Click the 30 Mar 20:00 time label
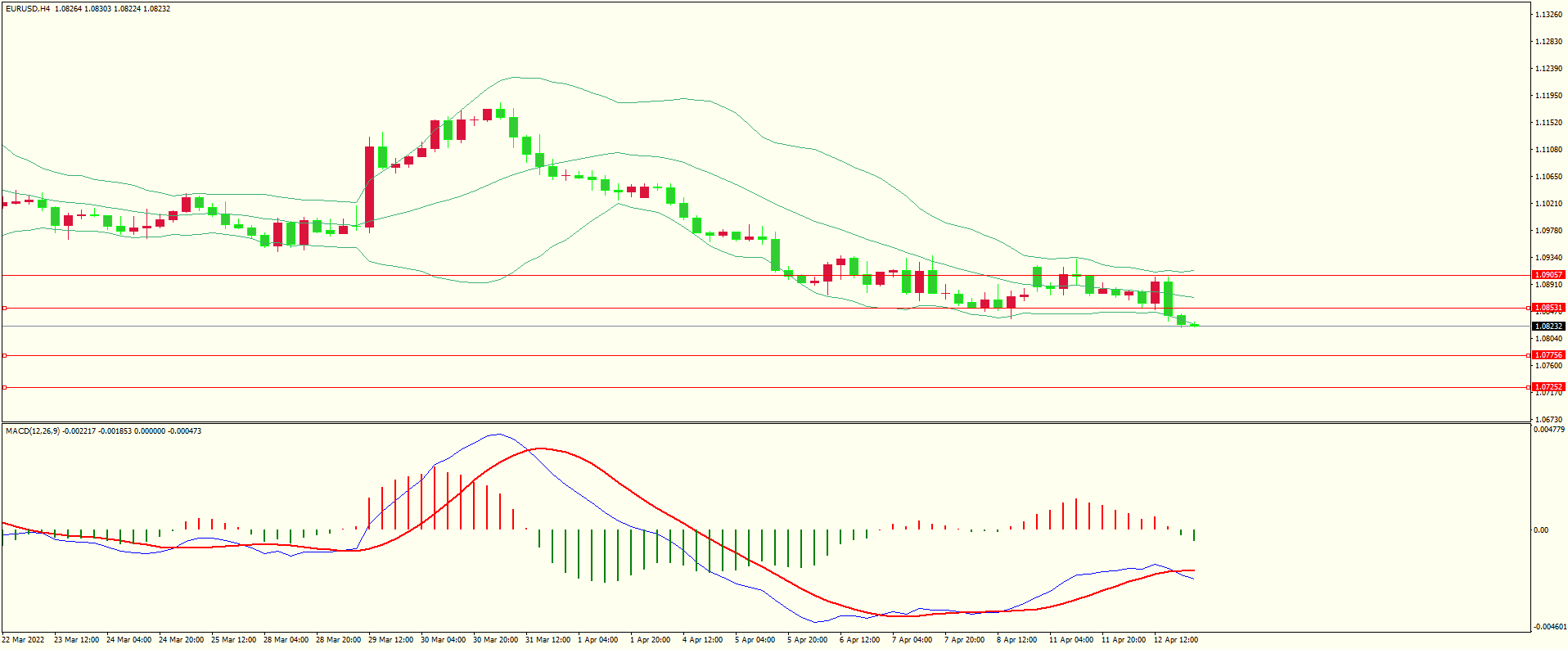This screenshot has height=649, width=1568. pyautogui.click(x=495, y=640)
